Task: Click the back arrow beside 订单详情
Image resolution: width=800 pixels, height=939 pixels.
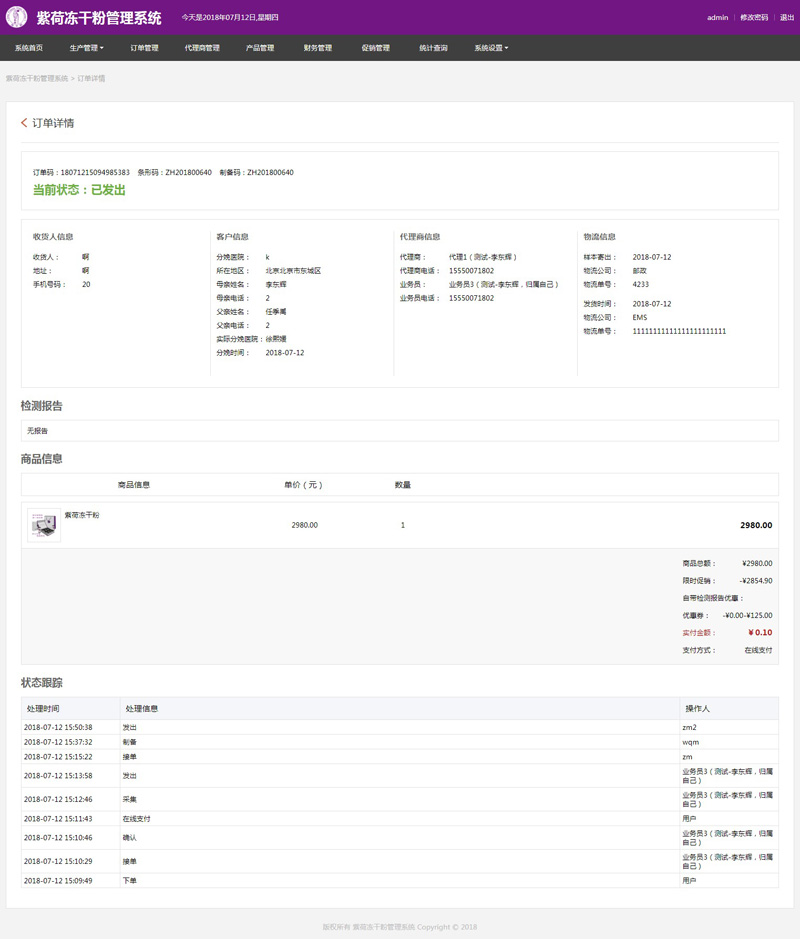Action: point(24,123)
